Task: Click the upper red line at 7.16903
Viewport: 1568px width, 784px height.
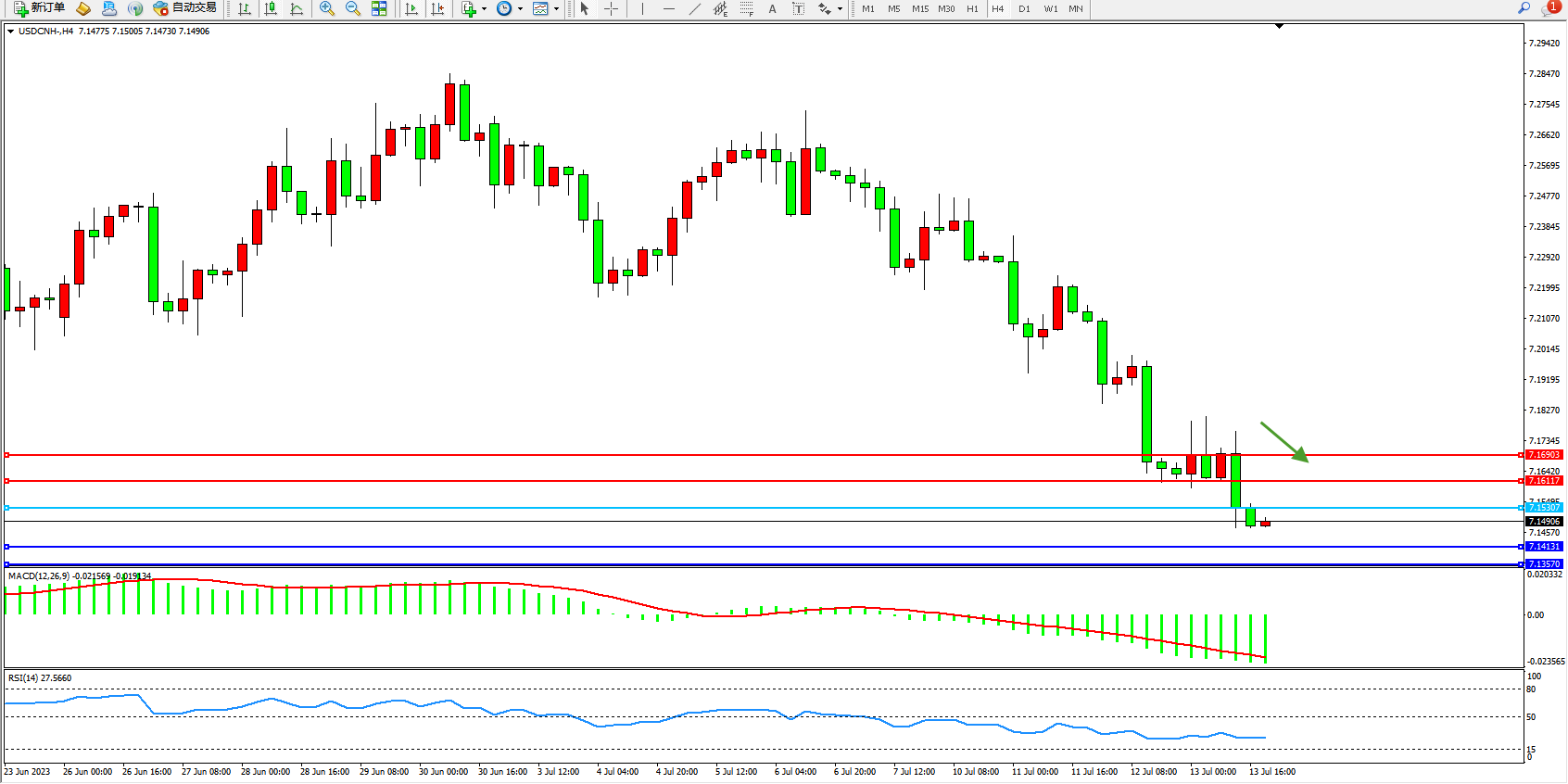Action: [741, 455]
